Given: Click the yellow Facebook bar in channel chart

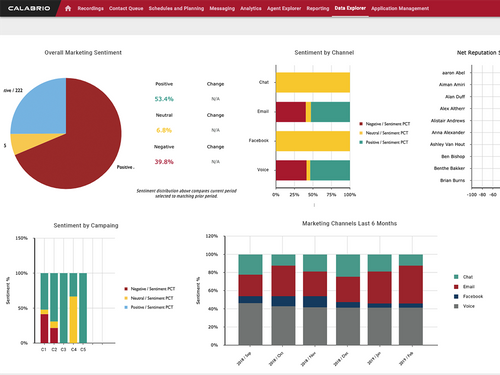Looking at the screenshot, I should click(313, 141).
